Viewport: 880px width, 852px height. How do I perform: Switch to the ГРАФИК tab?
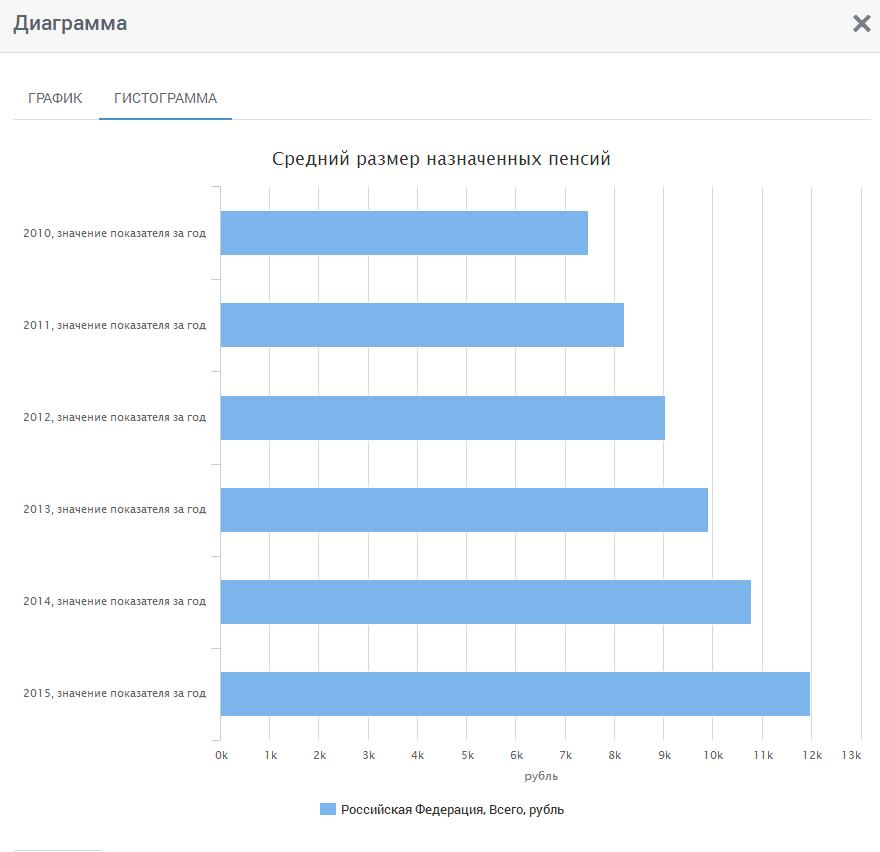click(55, 98)
